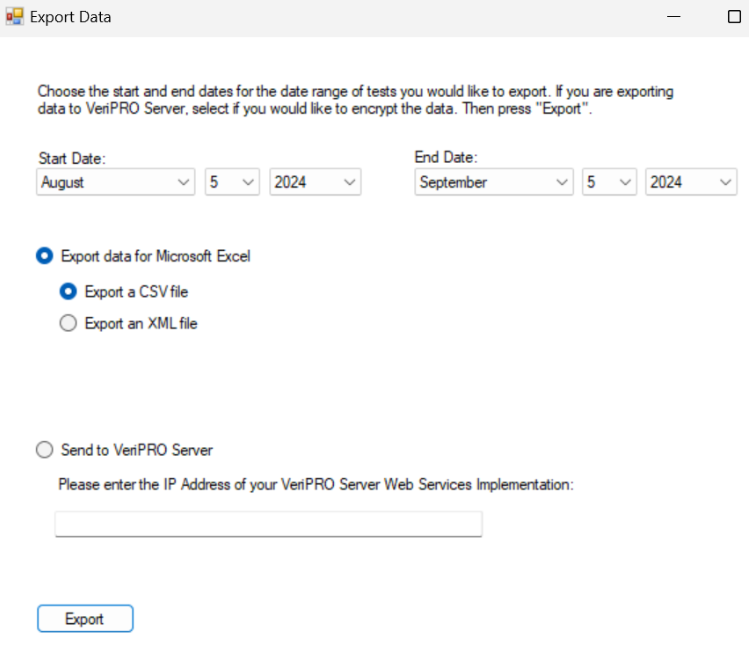749x648 pixels.
Task: Expand the End Date day dropdown
Action: [609, 182]
